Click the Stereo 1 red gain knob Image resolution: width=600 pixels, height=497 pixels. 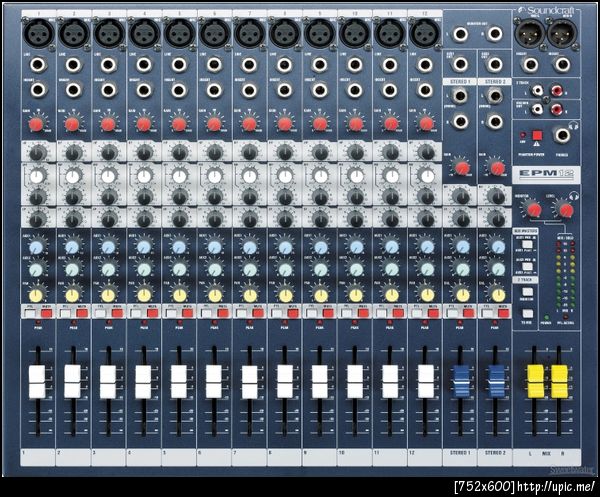point(462,168)
